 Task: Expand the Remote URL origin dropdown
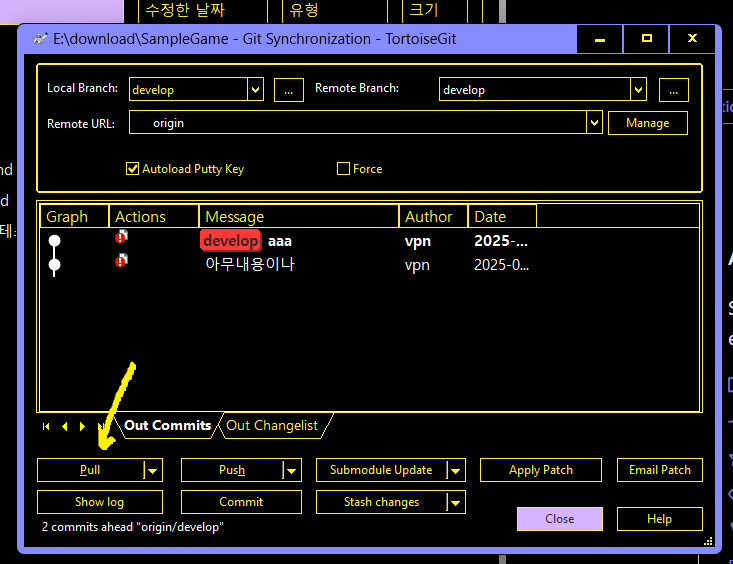pyautogui.click(x=594, y=123)
